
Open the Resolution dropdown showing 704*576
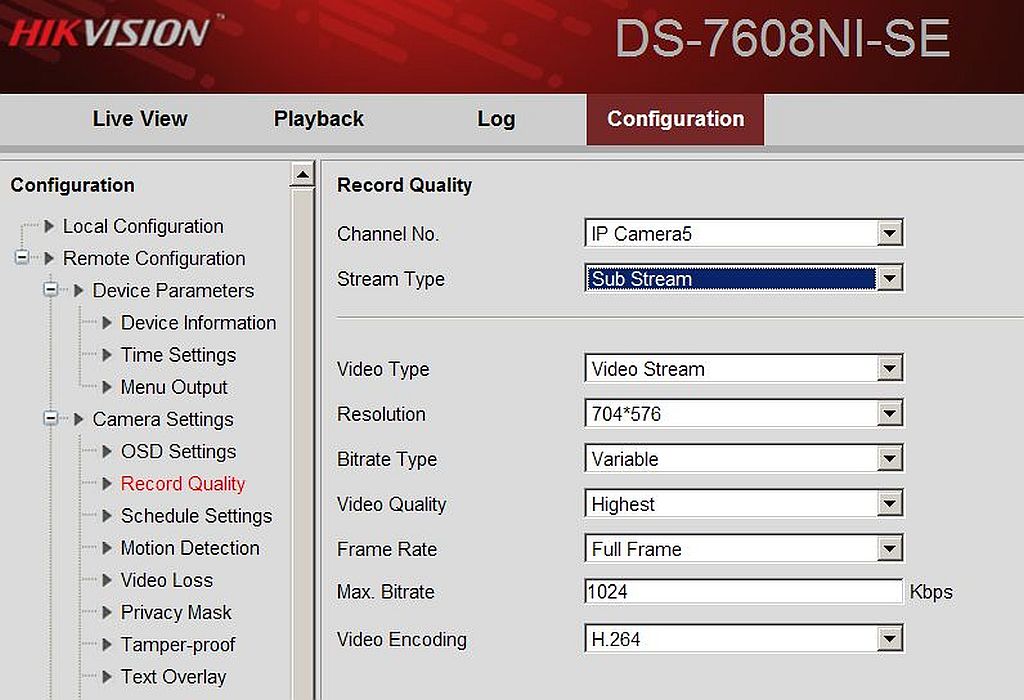(x=744, y=413)
